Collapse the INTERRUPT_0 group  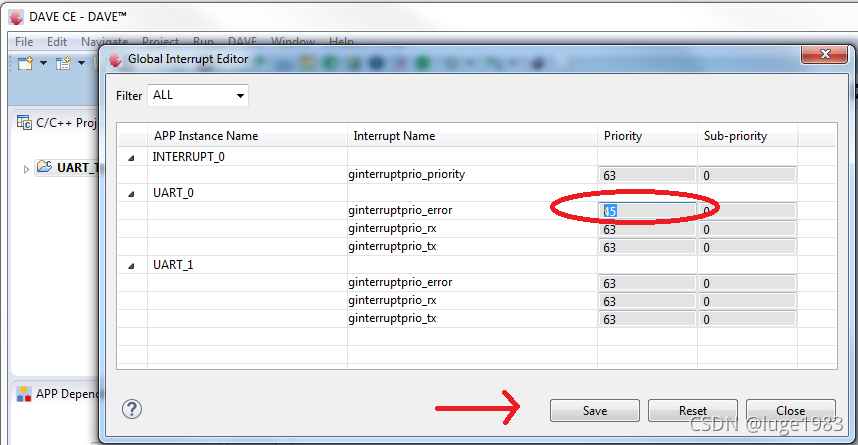(x=131, y=158)
